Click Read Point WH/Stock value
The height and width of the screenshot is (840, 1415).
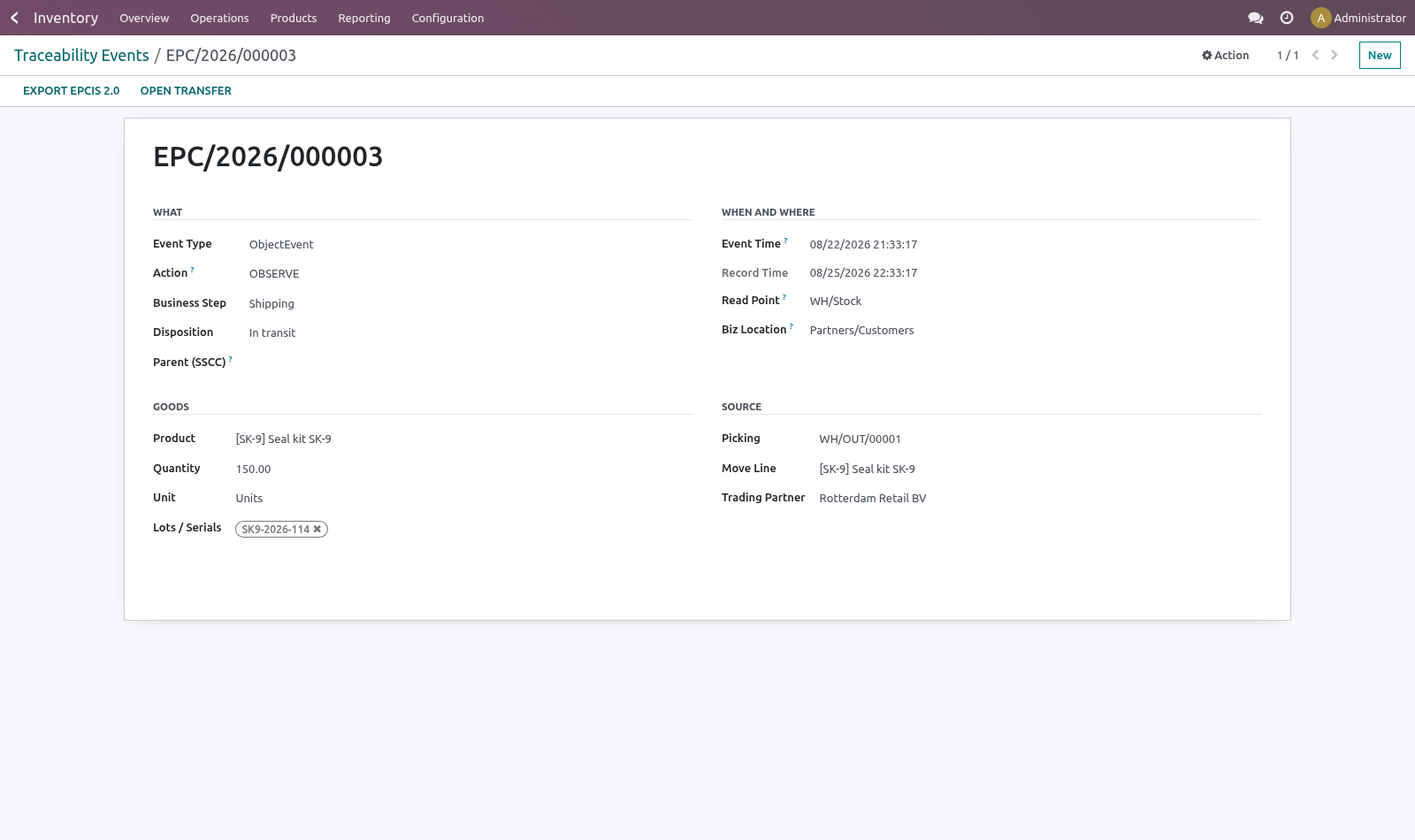836,301
